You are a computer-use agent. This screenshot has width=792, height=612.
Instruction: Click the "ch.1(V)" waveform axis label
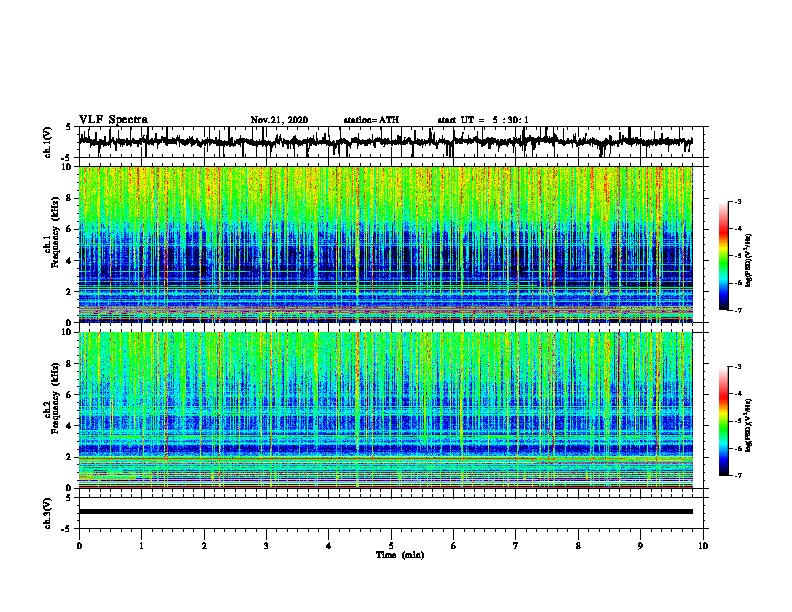coord(48,142)
